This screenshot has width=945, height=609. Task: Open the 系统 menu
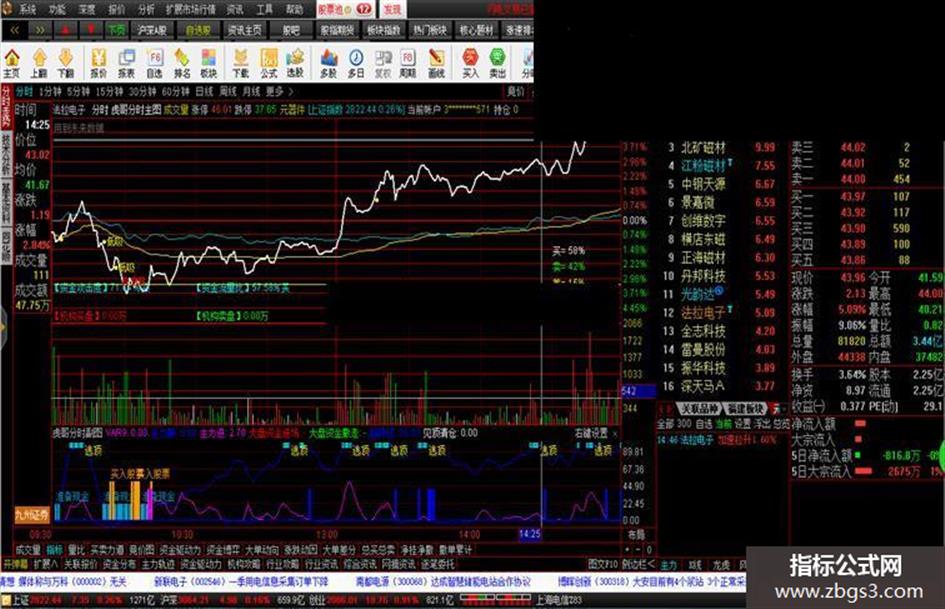(27, 9)
